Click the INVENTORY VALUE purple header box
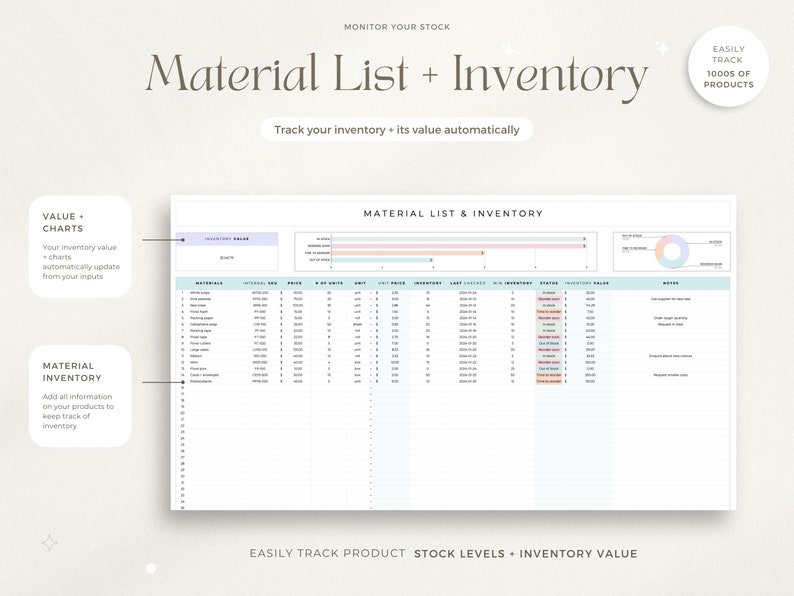The image size is (794, 596). 227,239
